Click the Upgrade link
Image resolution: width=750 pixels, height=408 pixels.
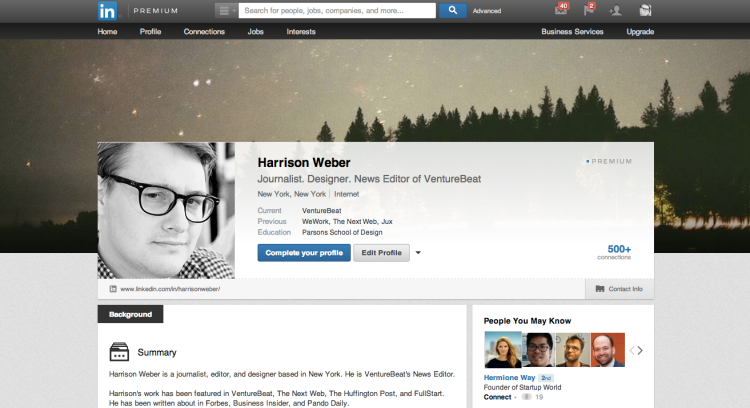(640, 32)
